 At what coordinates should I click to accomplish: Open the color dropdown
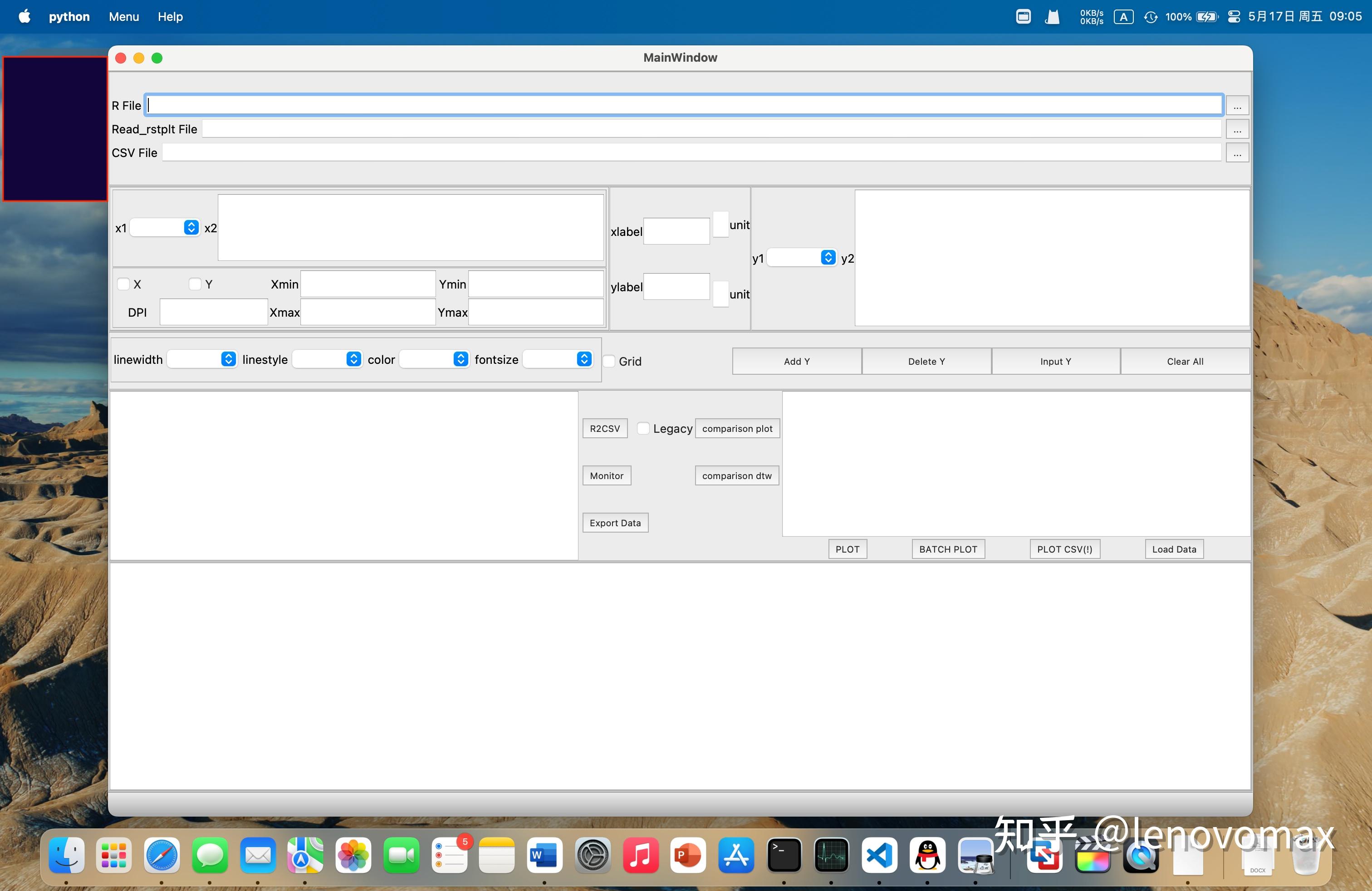tap(434, 359)
